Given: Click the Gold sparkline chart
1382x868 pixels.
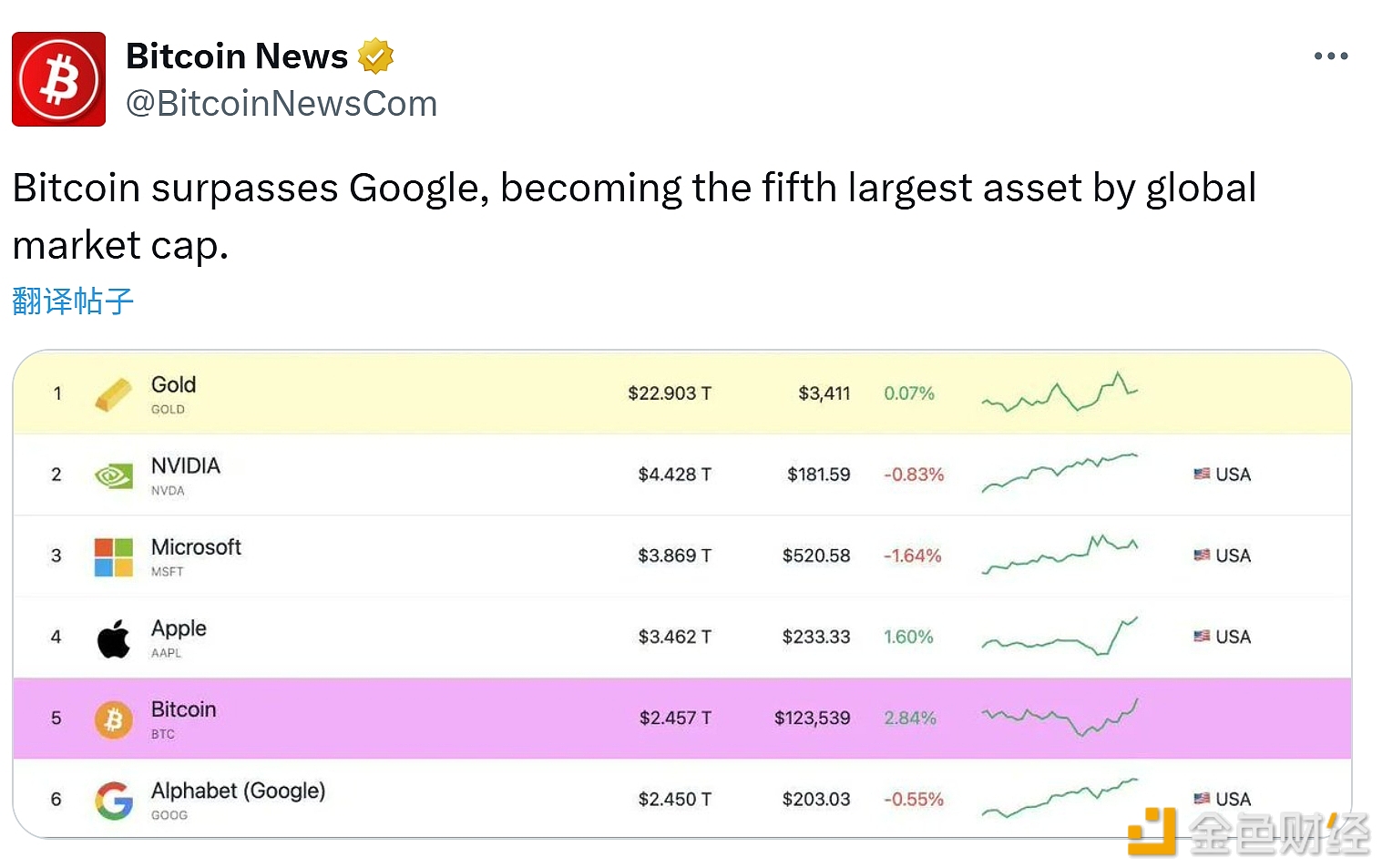Looking at the screenshot, I should point(1060,393).
